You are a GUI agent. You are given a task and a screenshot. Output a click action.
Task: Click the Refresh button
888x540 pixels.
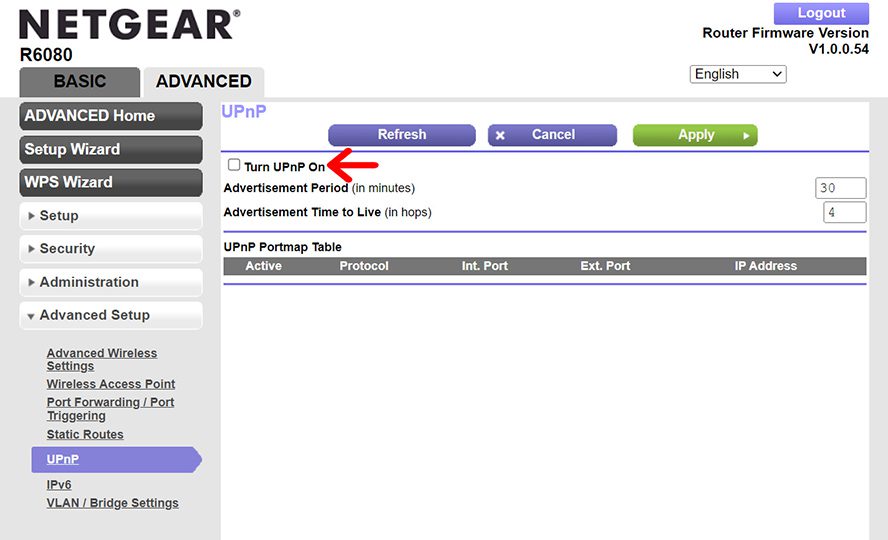401,135
